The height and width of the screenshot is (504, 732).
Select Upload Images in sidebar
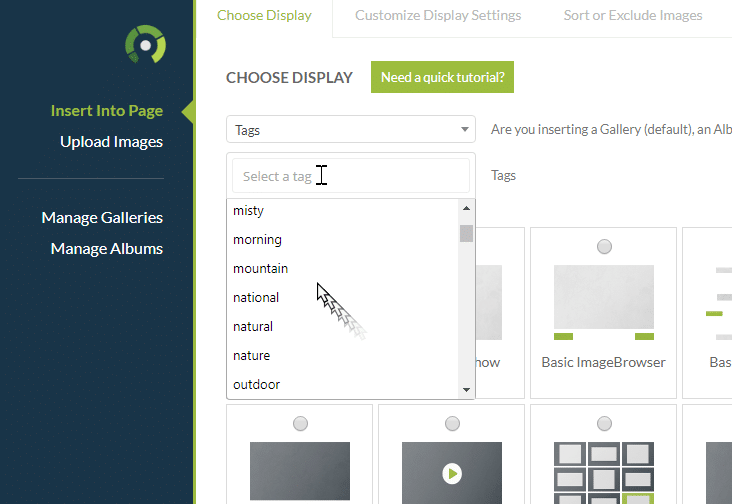point(112,141)
